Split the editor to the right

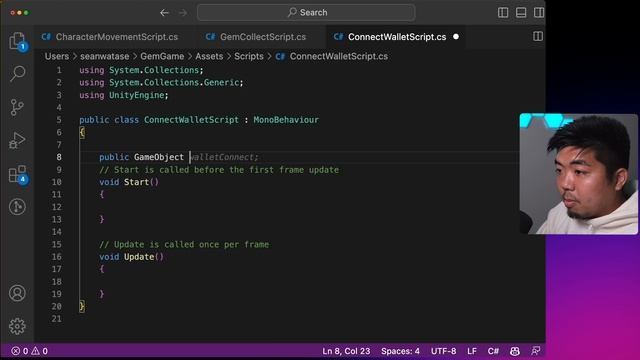(x=538, y=36)
